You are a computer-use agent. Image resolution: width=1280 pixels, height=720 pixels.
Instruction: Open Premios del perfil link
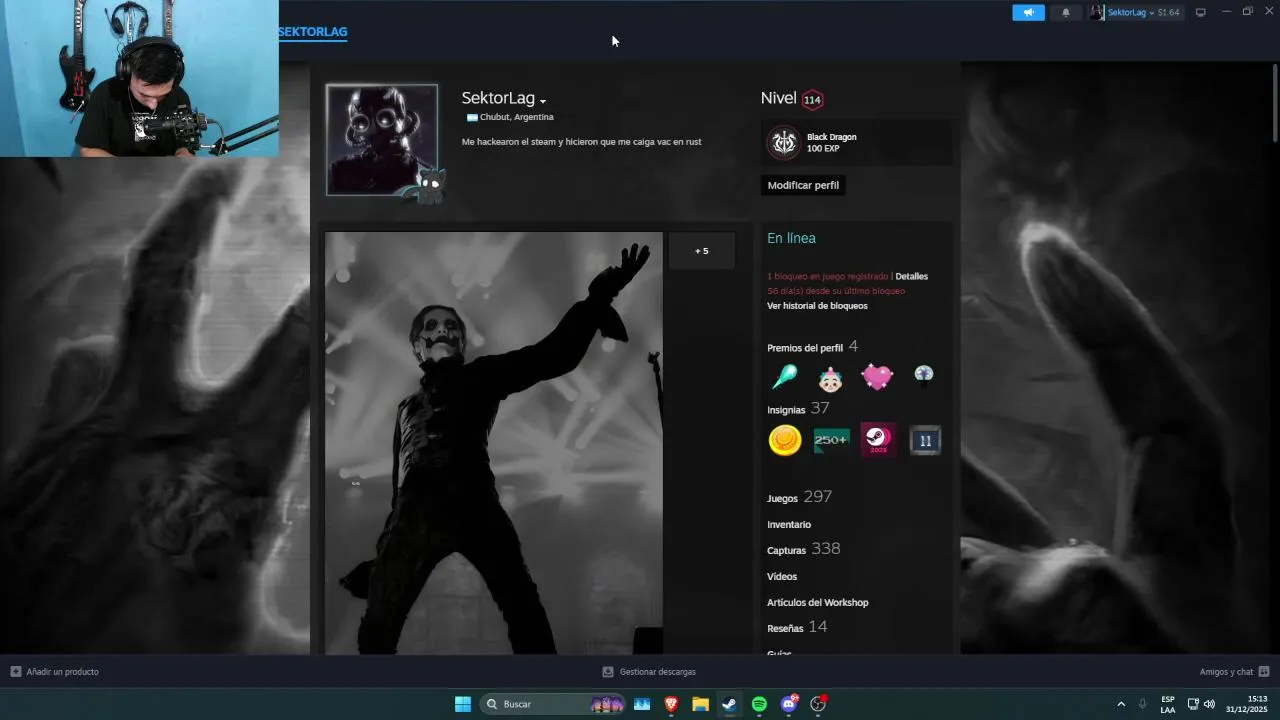click(805, 348)
